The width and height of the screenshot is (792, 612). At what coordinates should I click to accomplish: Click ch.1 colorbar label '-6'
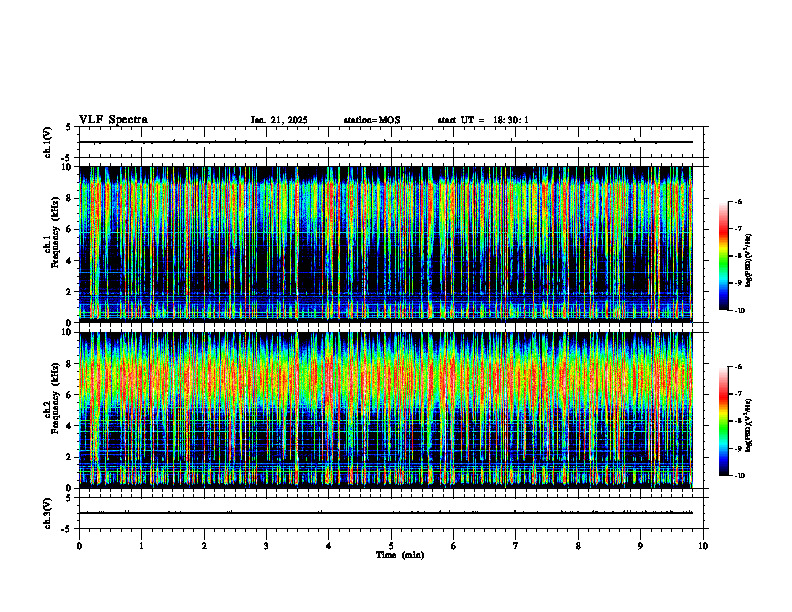(x=738, y=201)
